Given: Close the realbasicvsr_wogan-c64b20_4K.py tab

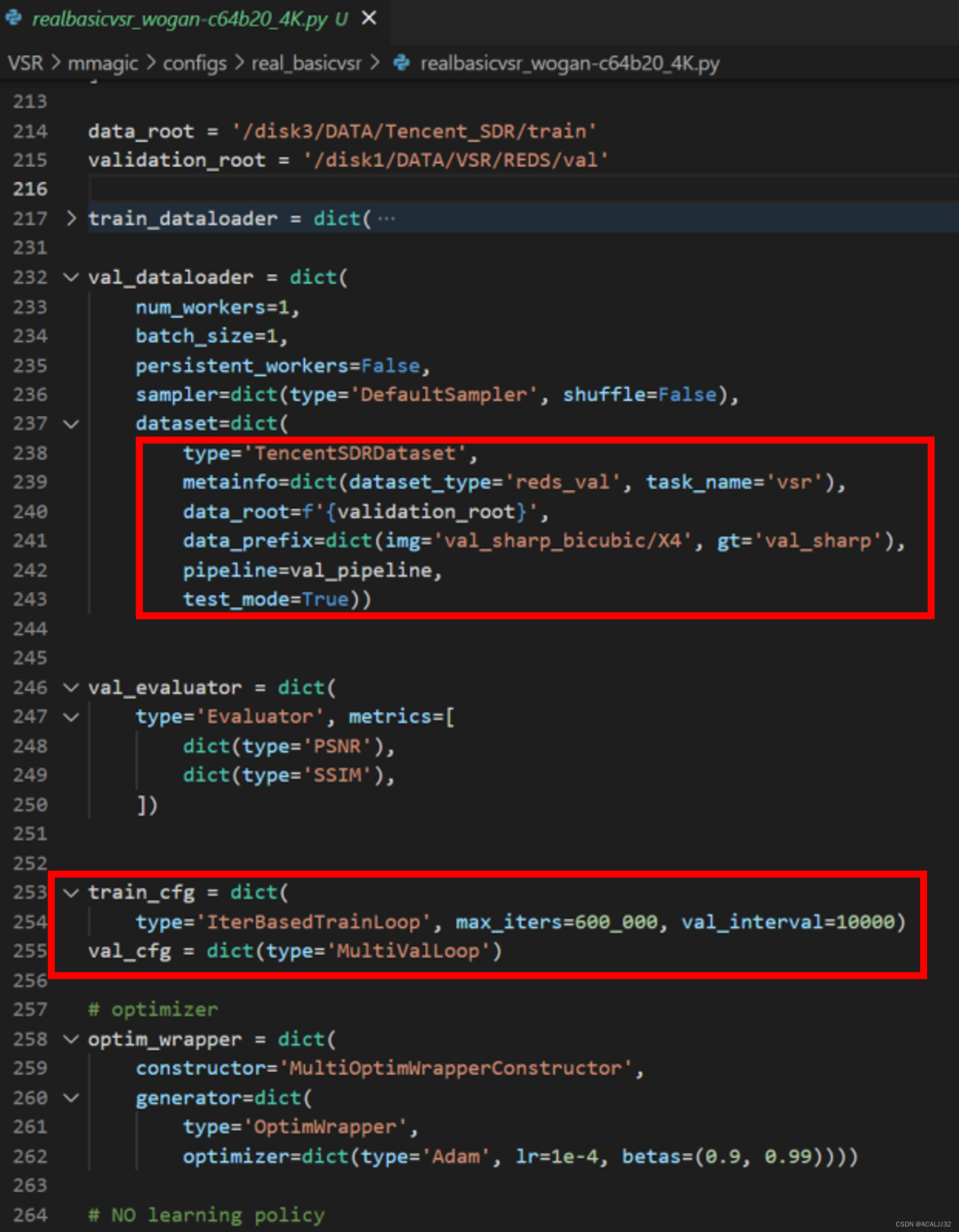Looking at the screenshot, I should coord(369,18).
